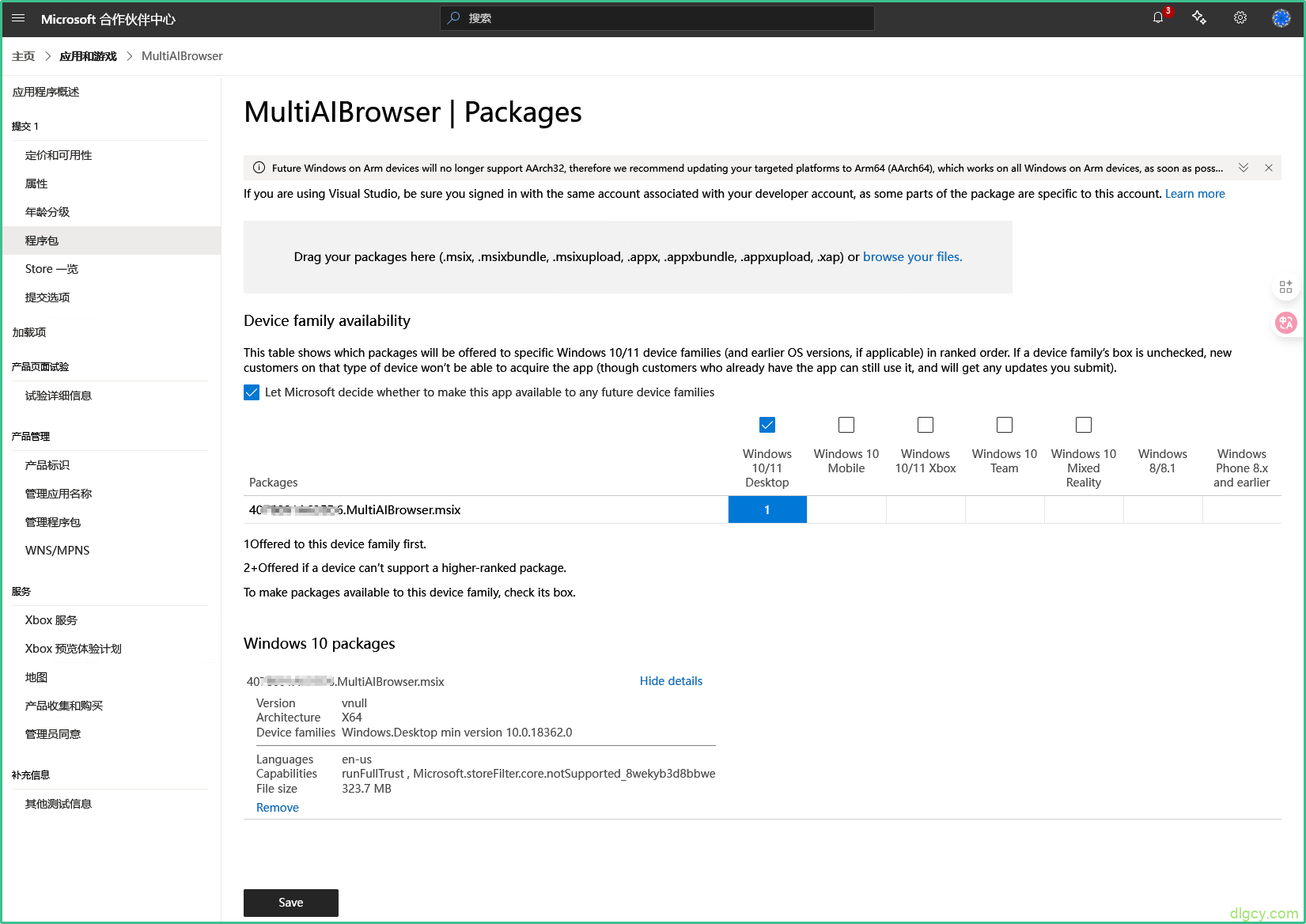Open the user account avatar
This screenshot has height=924, width=1306.
pos(1281,18)
